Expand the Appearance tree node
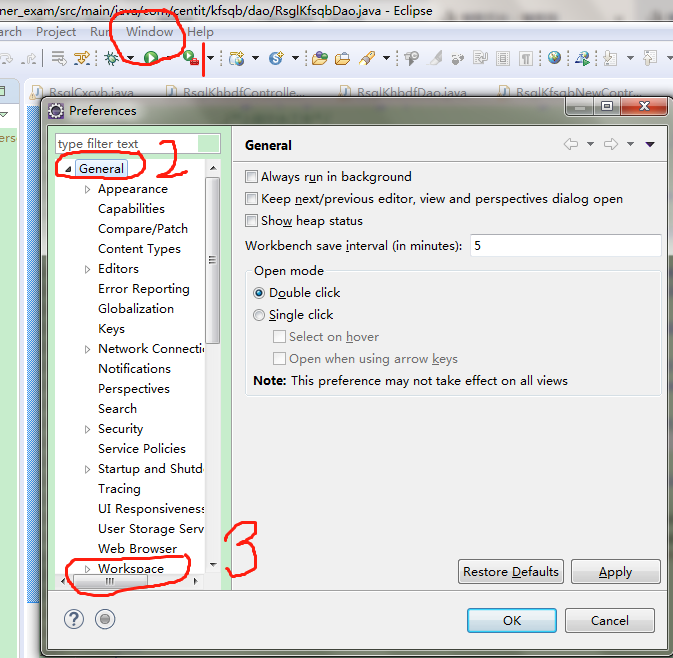Image resolution: width=673 pixels, height=658 pixels. (88, 189)
